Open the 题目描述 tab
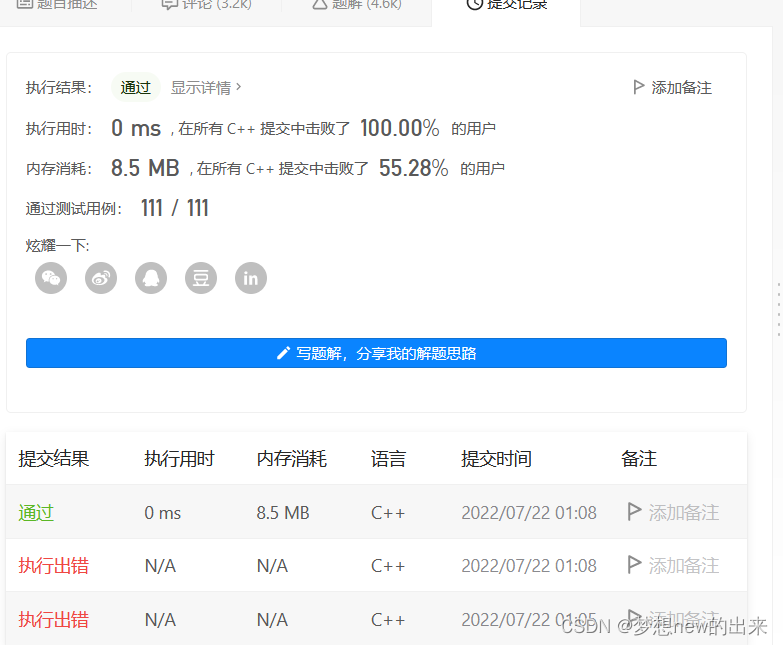The width and height of the screenshot is (783, 645). pyautogui.click(x=57, y=5)
